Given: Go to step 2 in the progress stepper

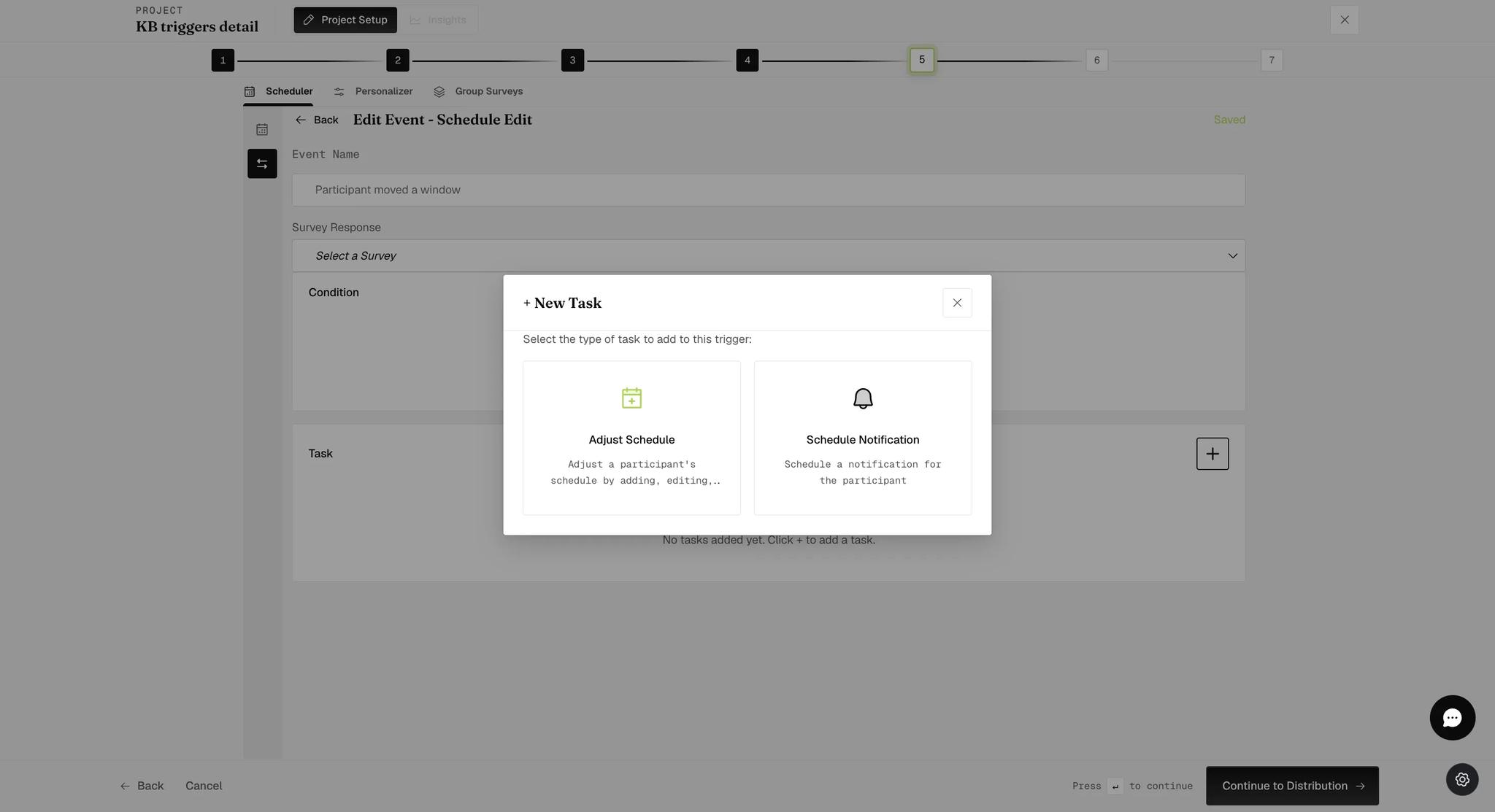Looking at the screenshot, I should pyautogui.click(x=398, y=61).
